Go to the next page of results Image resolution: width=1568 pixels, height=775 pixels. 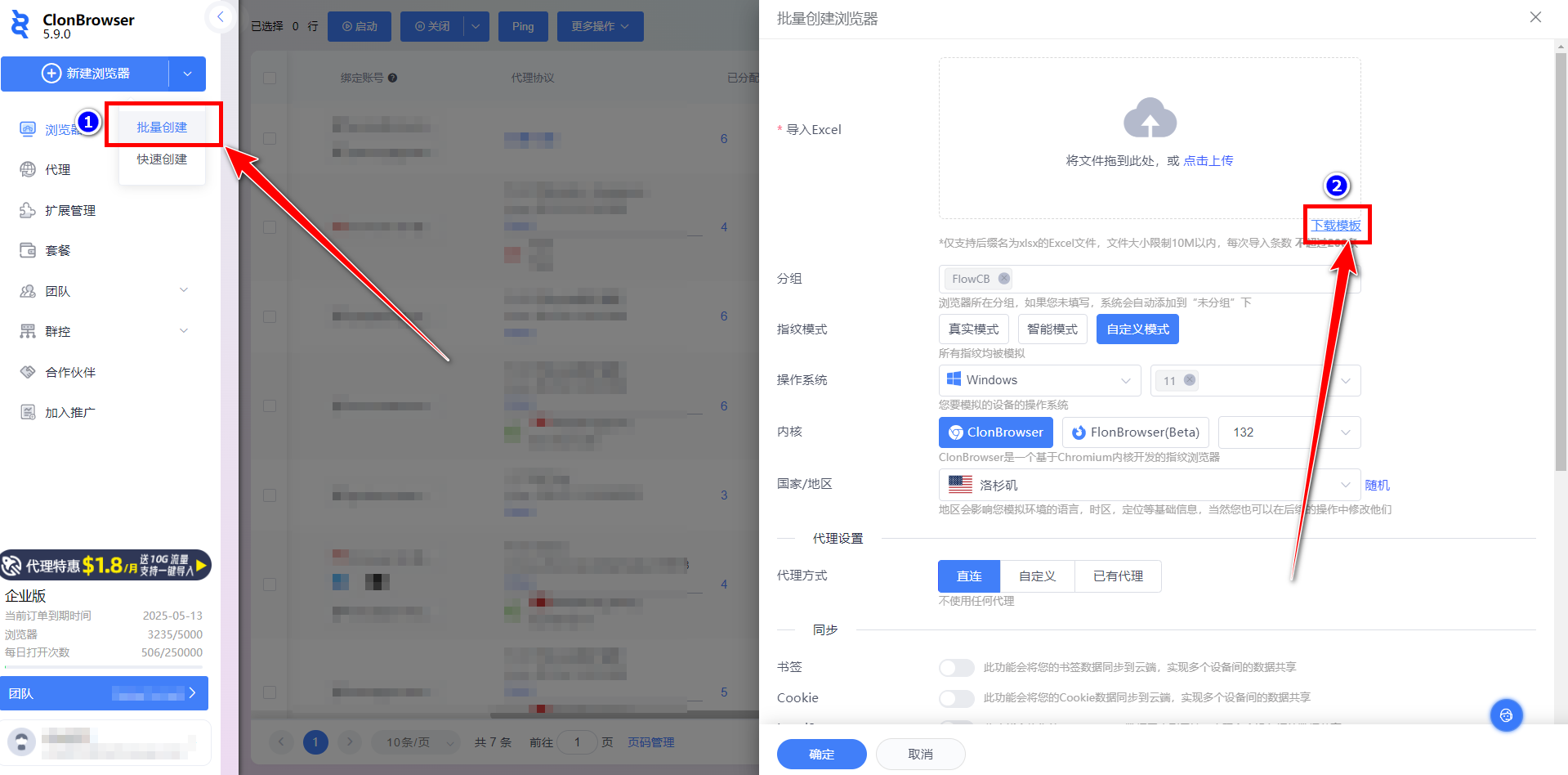click(x=350, y=742)
